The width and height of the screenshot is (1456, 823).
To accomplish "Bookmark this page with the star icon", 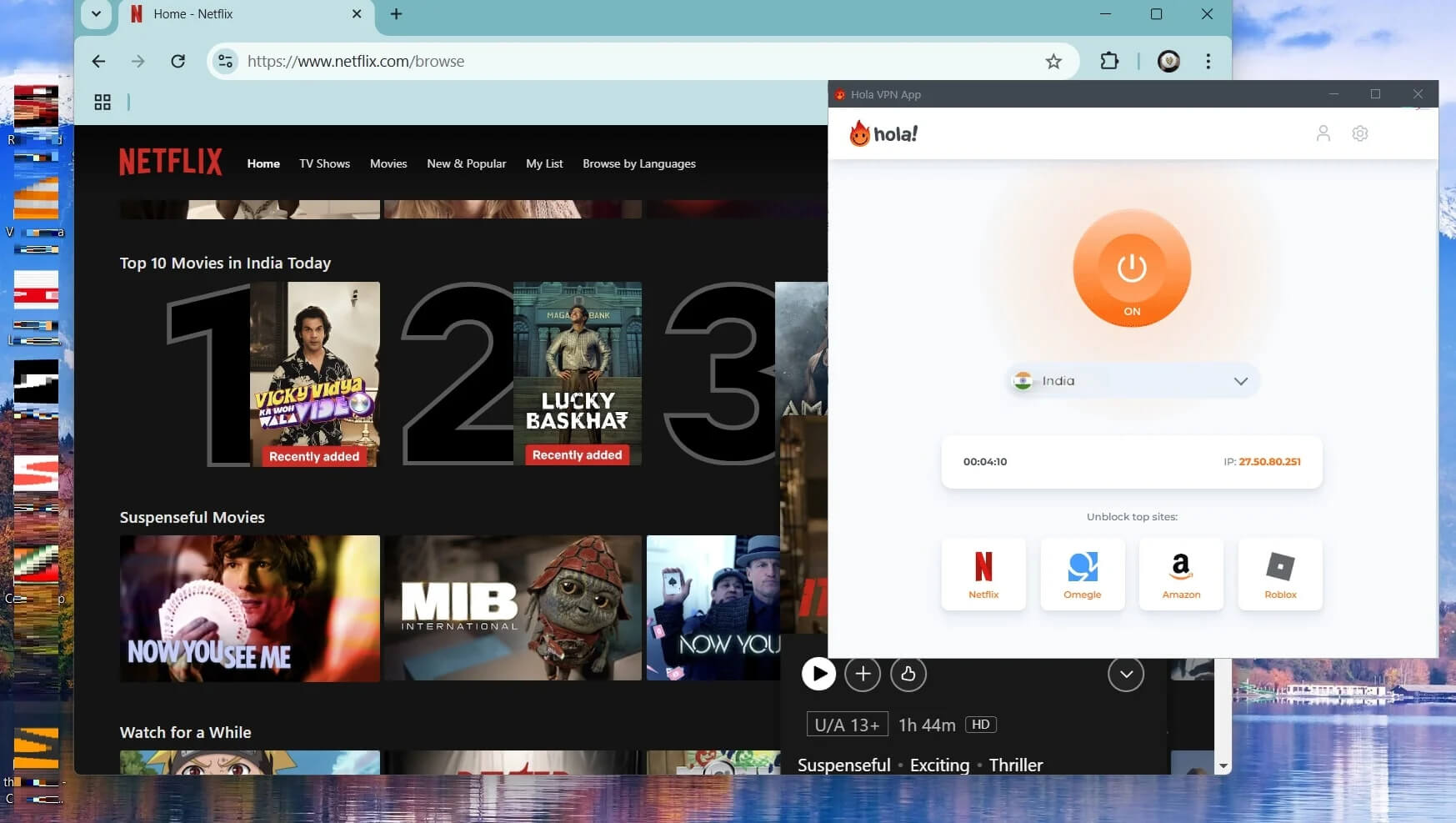I will click(x=1053, y=61).
